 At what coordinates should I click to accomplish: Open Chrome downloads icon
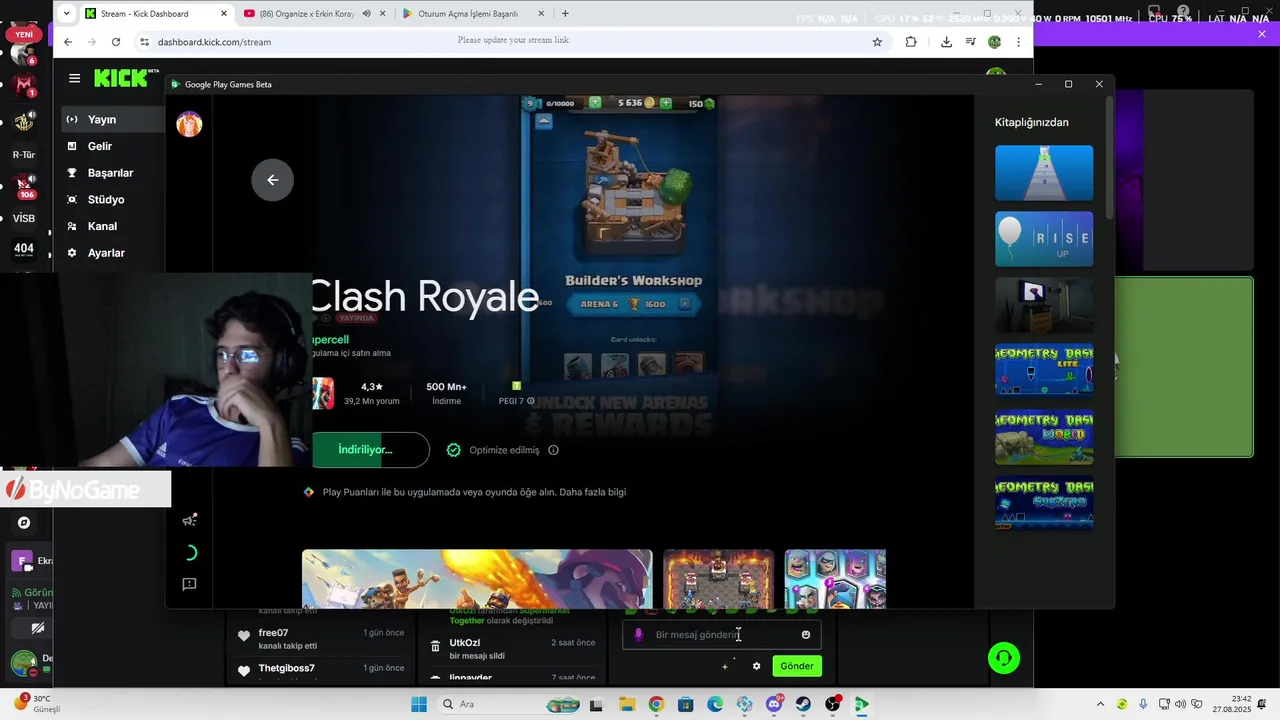[x=946, y=42]
